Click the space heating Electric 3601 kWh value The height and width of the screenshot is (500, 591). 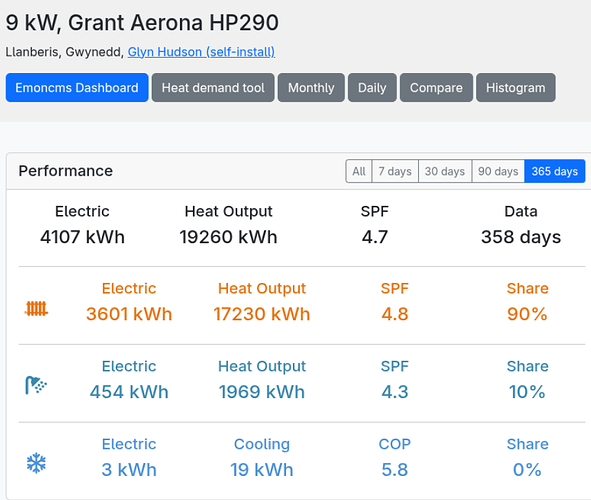tap(129, 314)
